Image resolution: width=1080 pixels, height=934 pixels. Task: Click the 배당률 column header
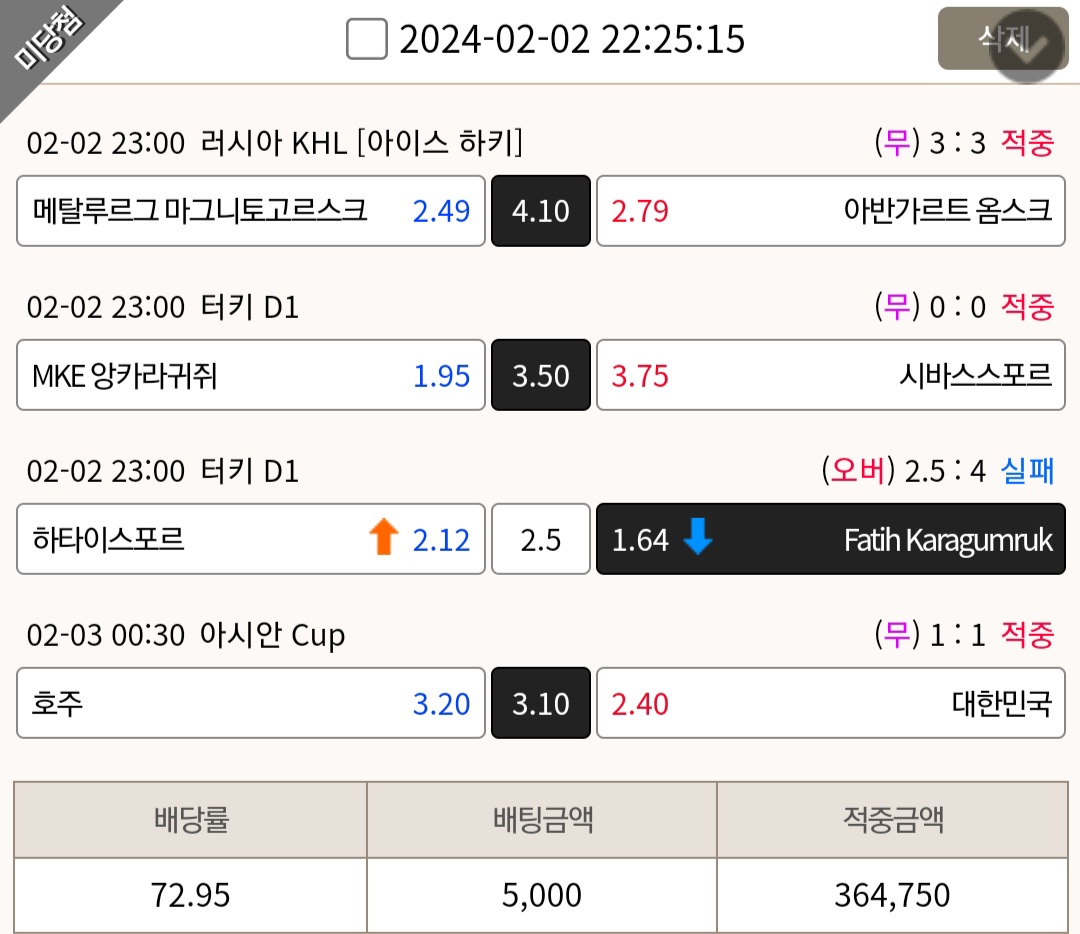(x=191, y=820)
